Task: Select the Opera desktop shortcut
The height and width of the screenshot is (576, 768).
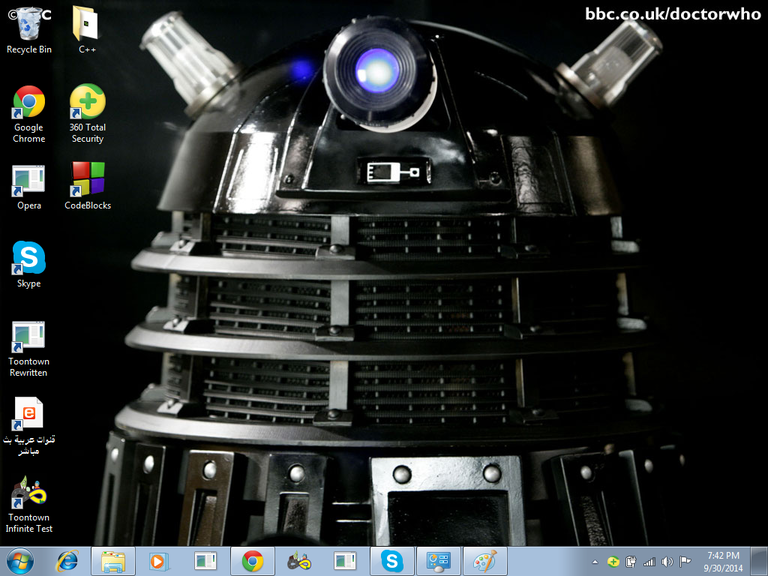Action: pyautogui.click(x=29, y=187)
